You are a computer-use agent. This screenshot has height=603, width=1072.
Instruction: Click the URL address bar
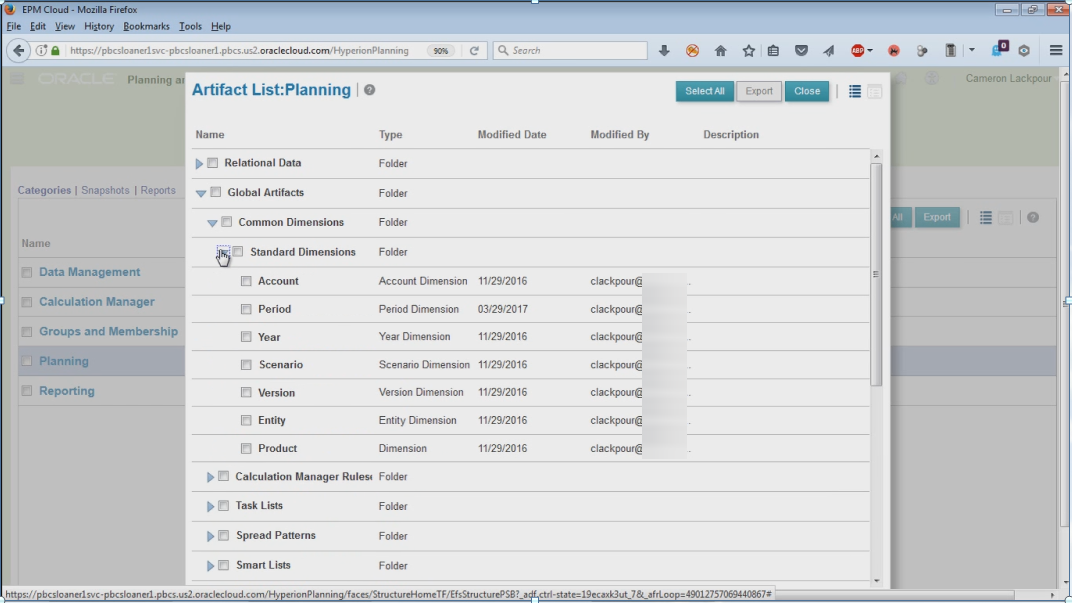239,51
